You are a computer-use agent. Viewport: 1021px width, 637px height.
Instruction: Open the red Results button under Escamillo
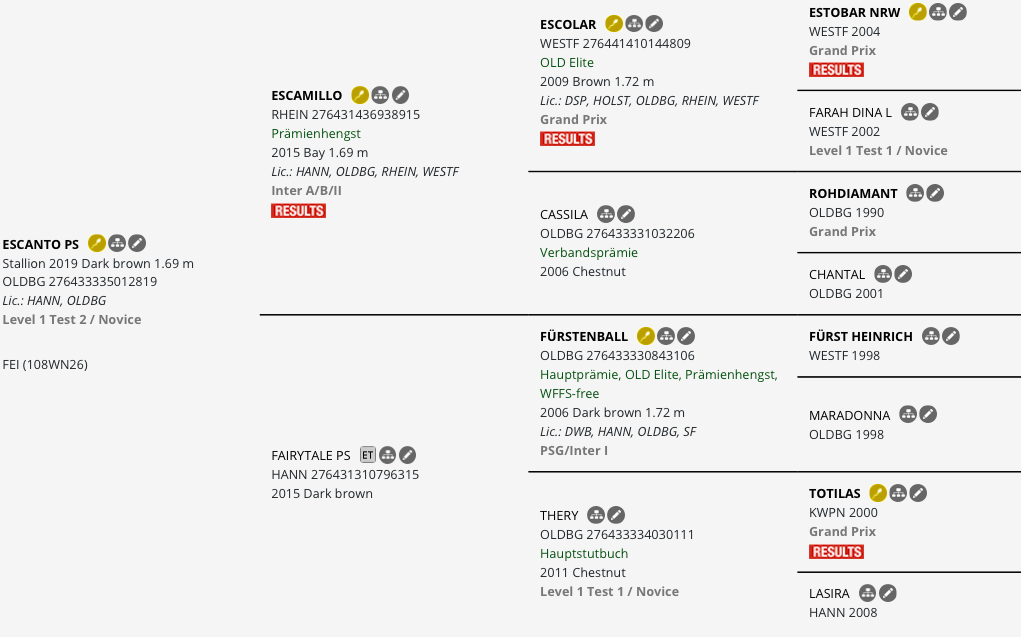pyautogui.click(x=298, y=210)
